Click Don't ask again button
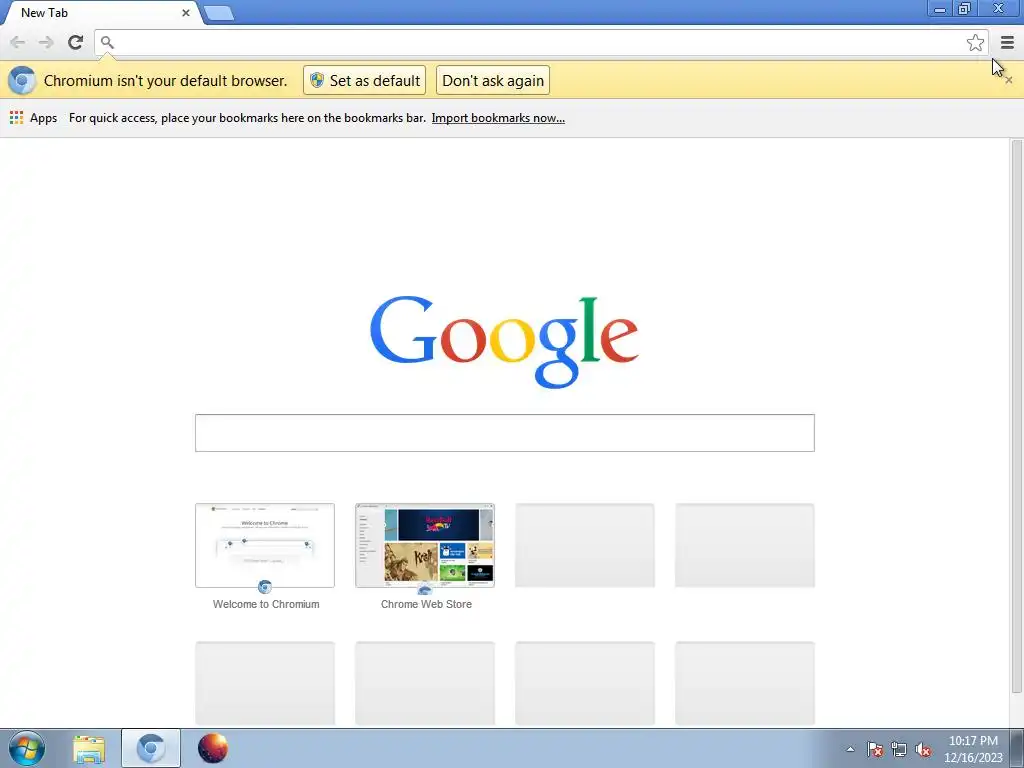This screenshot has height=768, width=1024. 493,80
